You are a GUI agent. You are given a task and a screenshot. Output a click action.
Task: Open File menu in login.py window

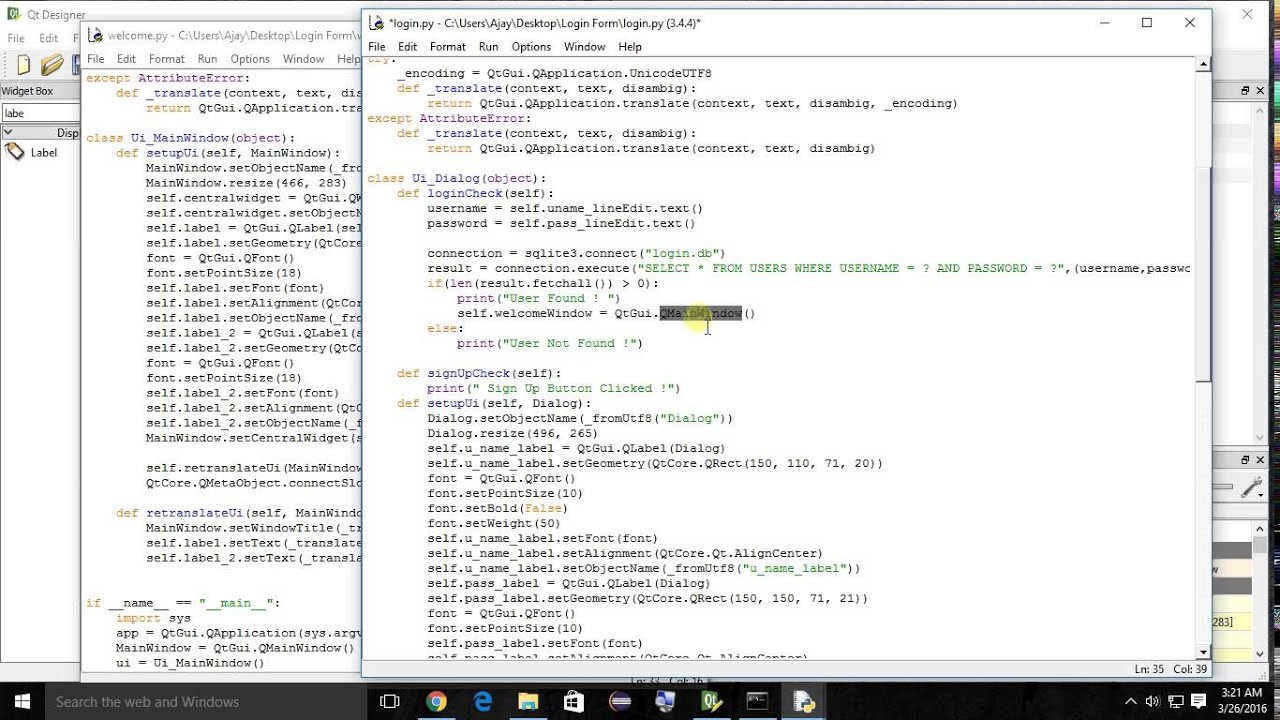[x=376, y=47]
